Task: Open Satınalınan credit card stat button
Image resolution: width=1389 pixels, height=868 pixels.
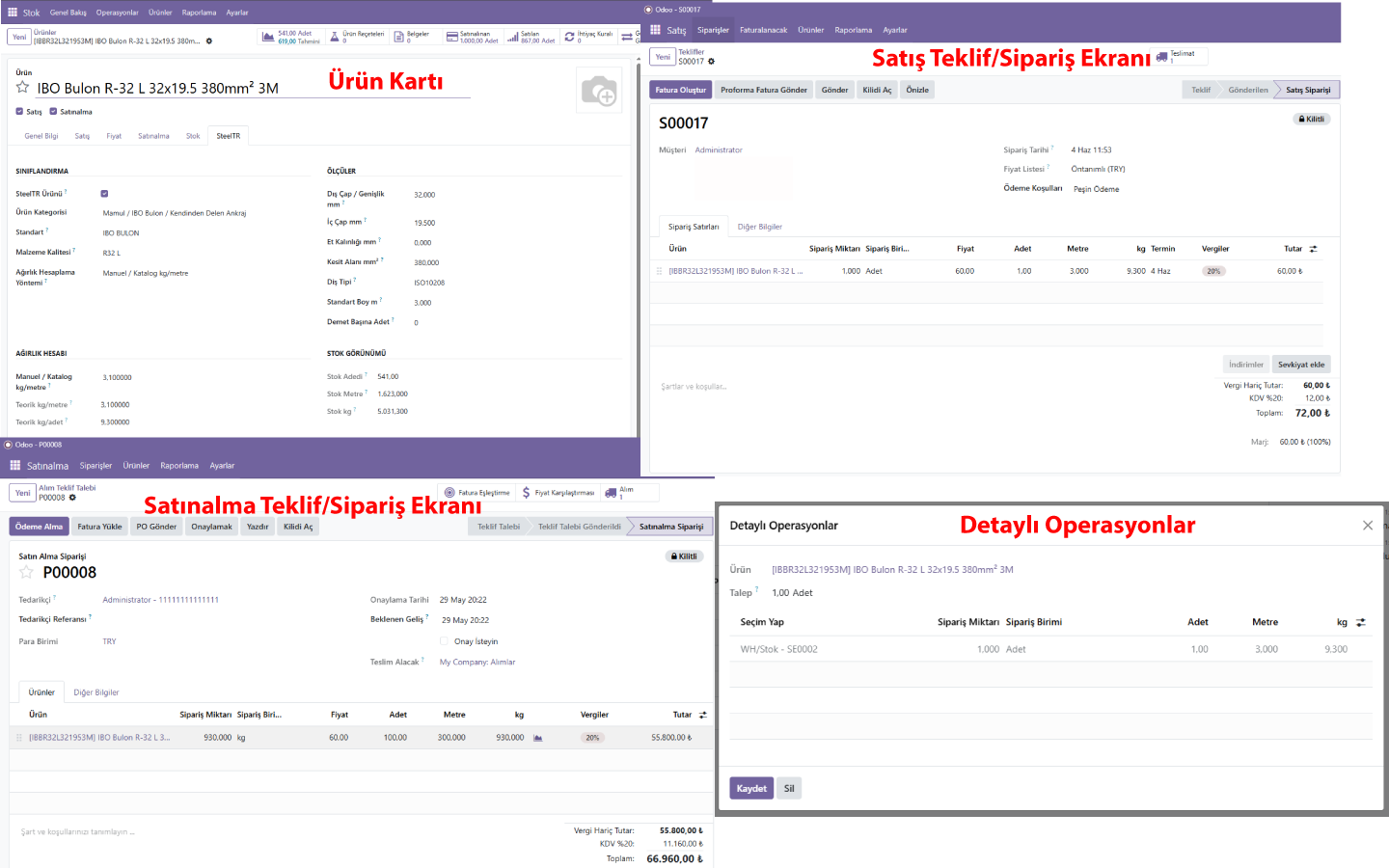Action: tap(473, 37)
